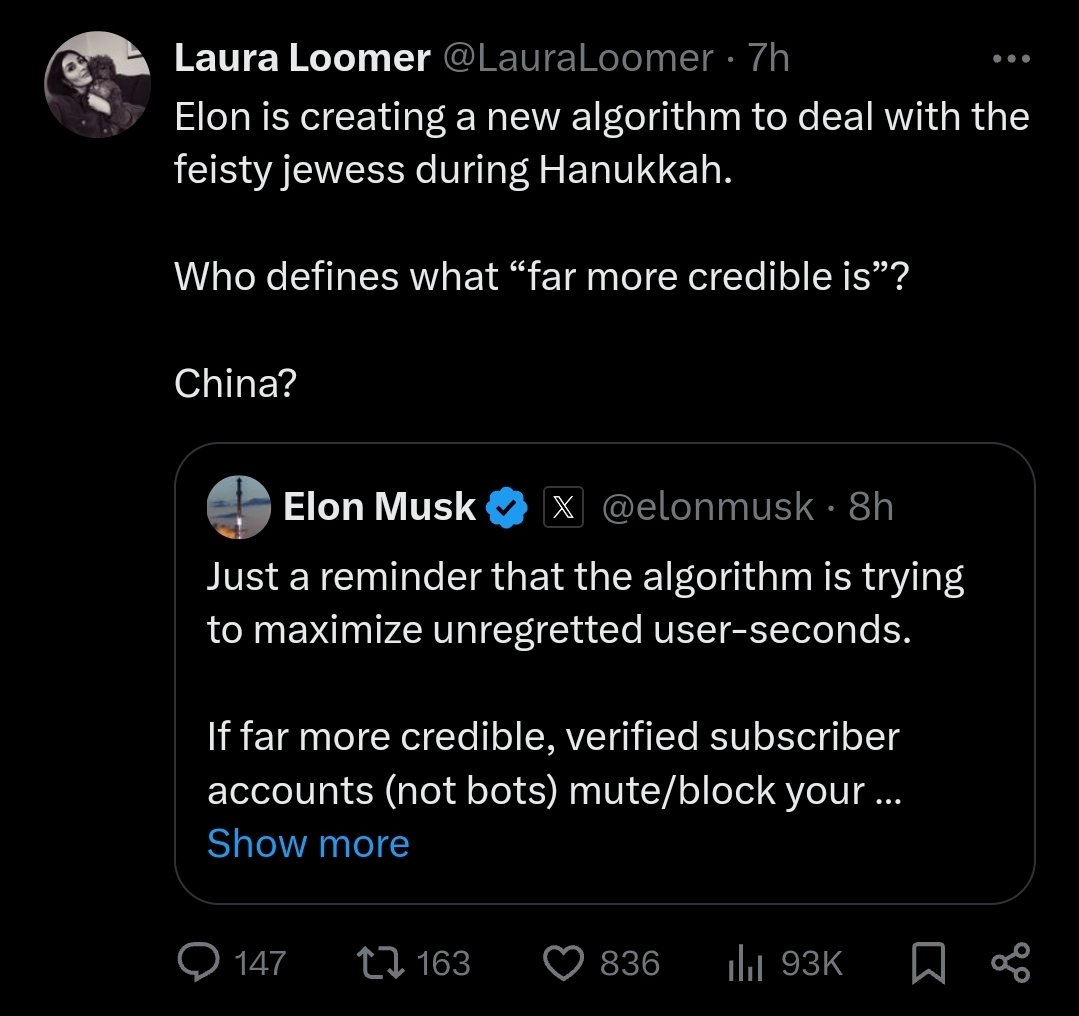Click the Elon Musk display name
Screen dimensions: 1079x1016
click(379, 508)
